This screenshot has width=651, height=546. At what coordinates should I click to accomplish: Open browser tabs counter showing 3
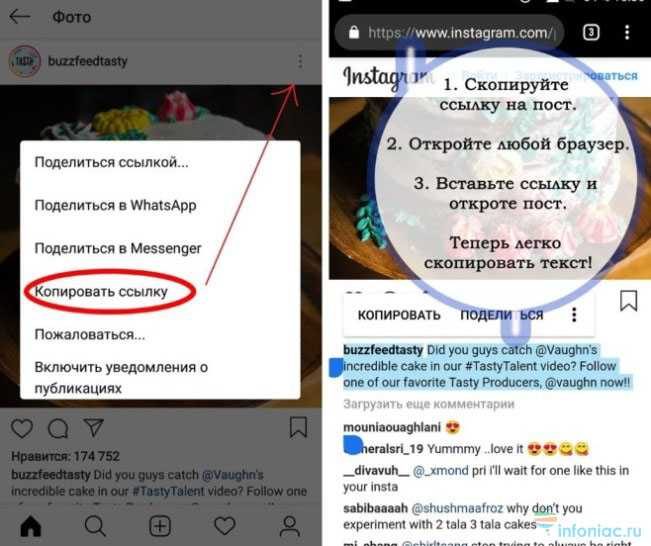[591, 32]
